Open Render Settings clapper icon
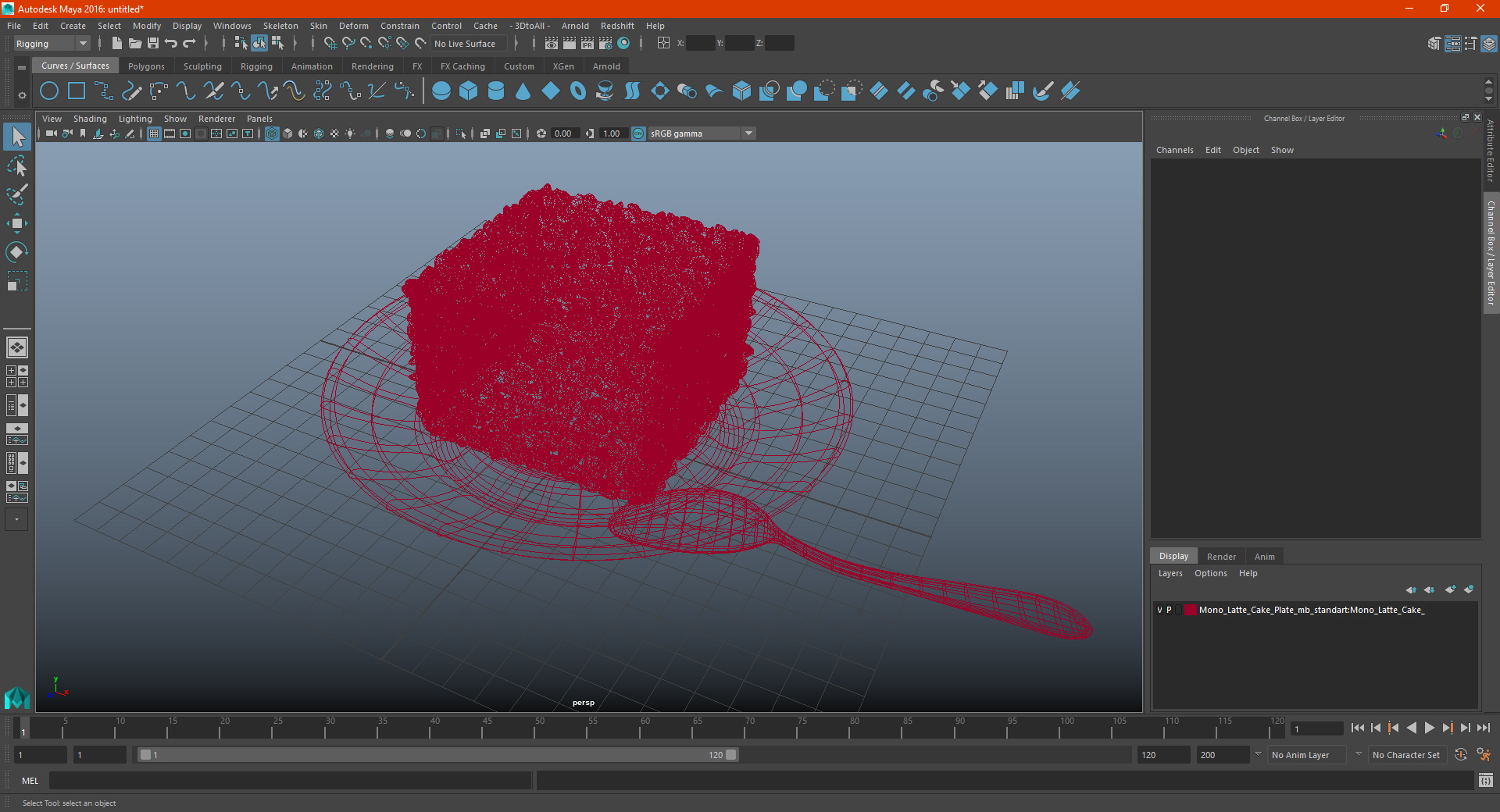The image size is (1500, 812). [605, 44]
